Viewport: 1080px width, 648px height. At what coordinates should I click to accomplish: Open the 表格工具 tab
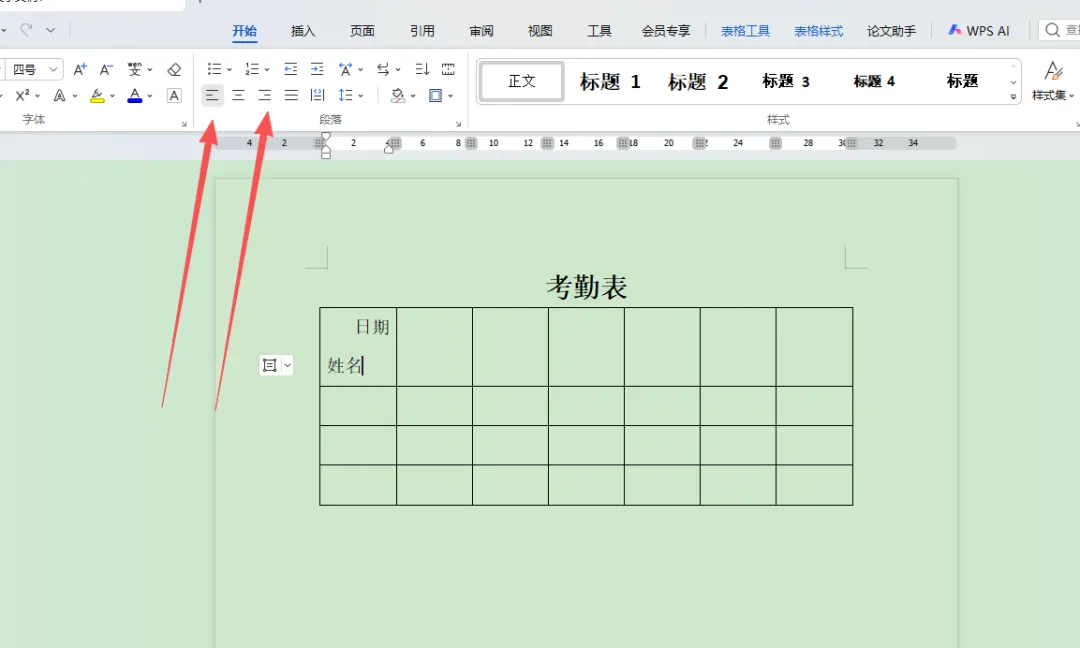click(745, 31)
